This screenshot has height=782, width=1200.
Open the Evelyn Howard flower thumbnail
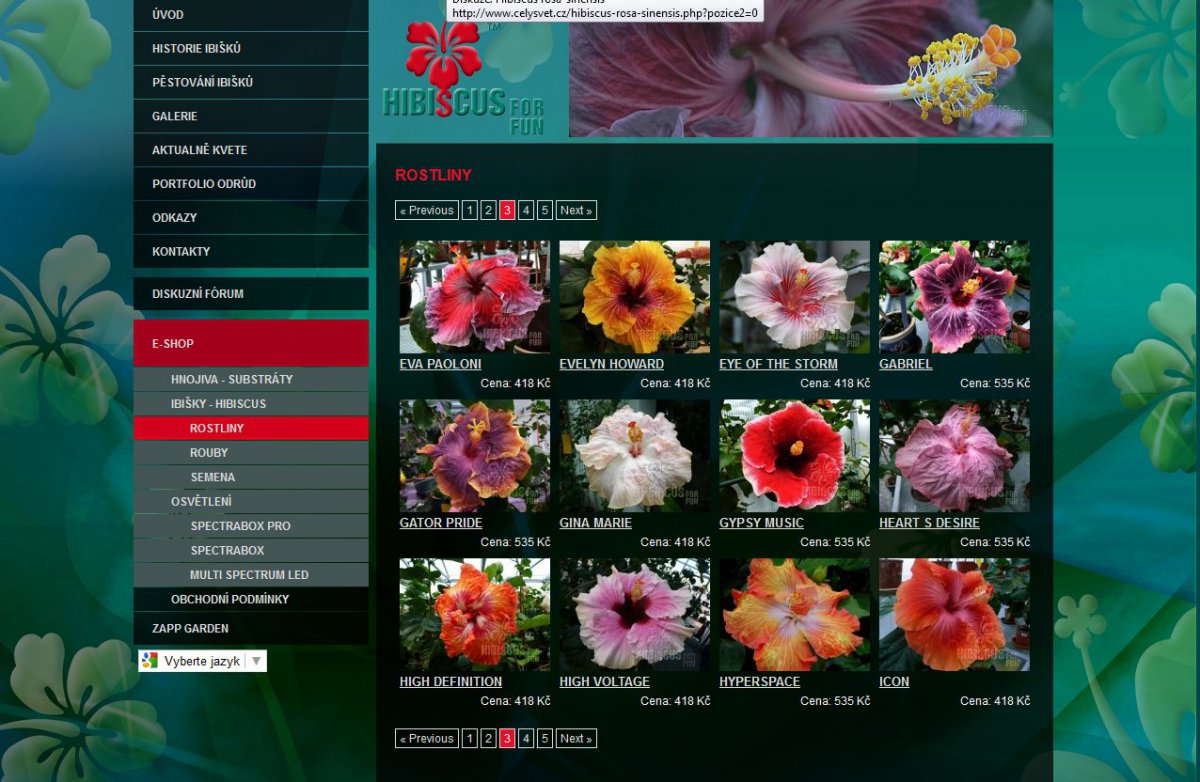pyautogui.click(x=635, y=296)
